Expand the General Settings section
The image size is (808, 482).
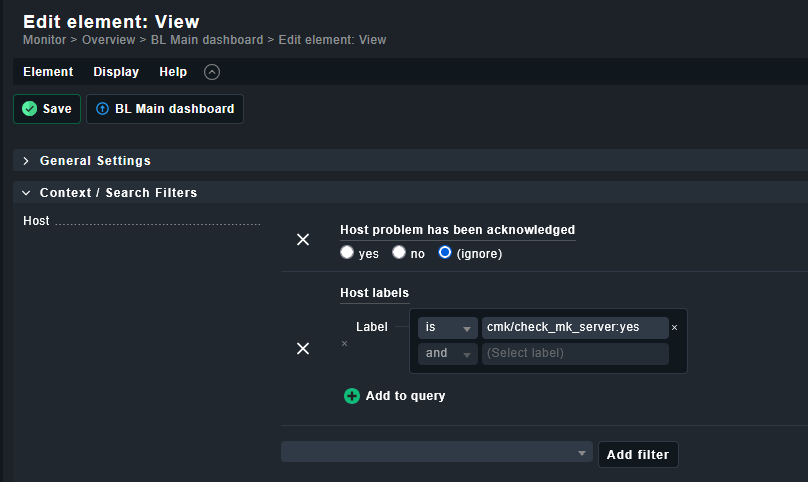pos(95,161)
